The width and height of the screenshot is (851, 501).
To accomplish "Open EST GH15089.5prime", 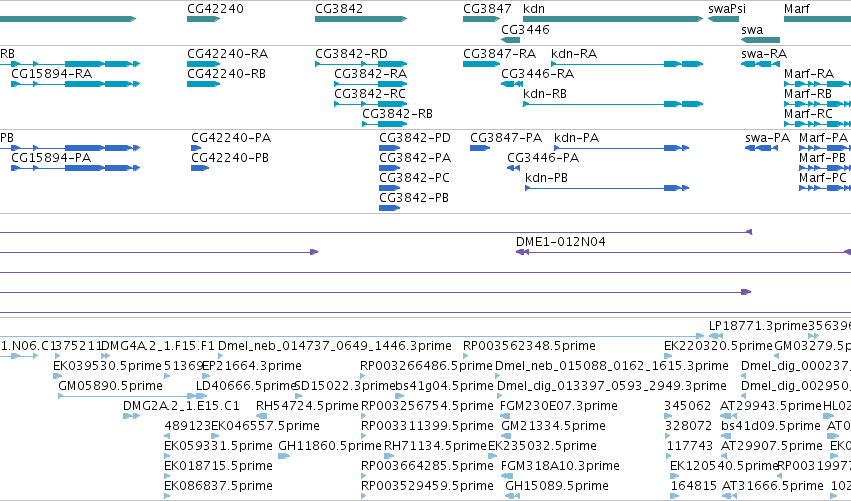I will click(557, 486).
